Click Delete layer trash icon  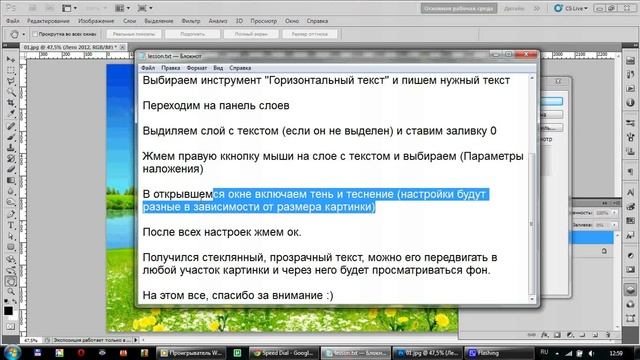pyautogui.click(x=608, y=335)
